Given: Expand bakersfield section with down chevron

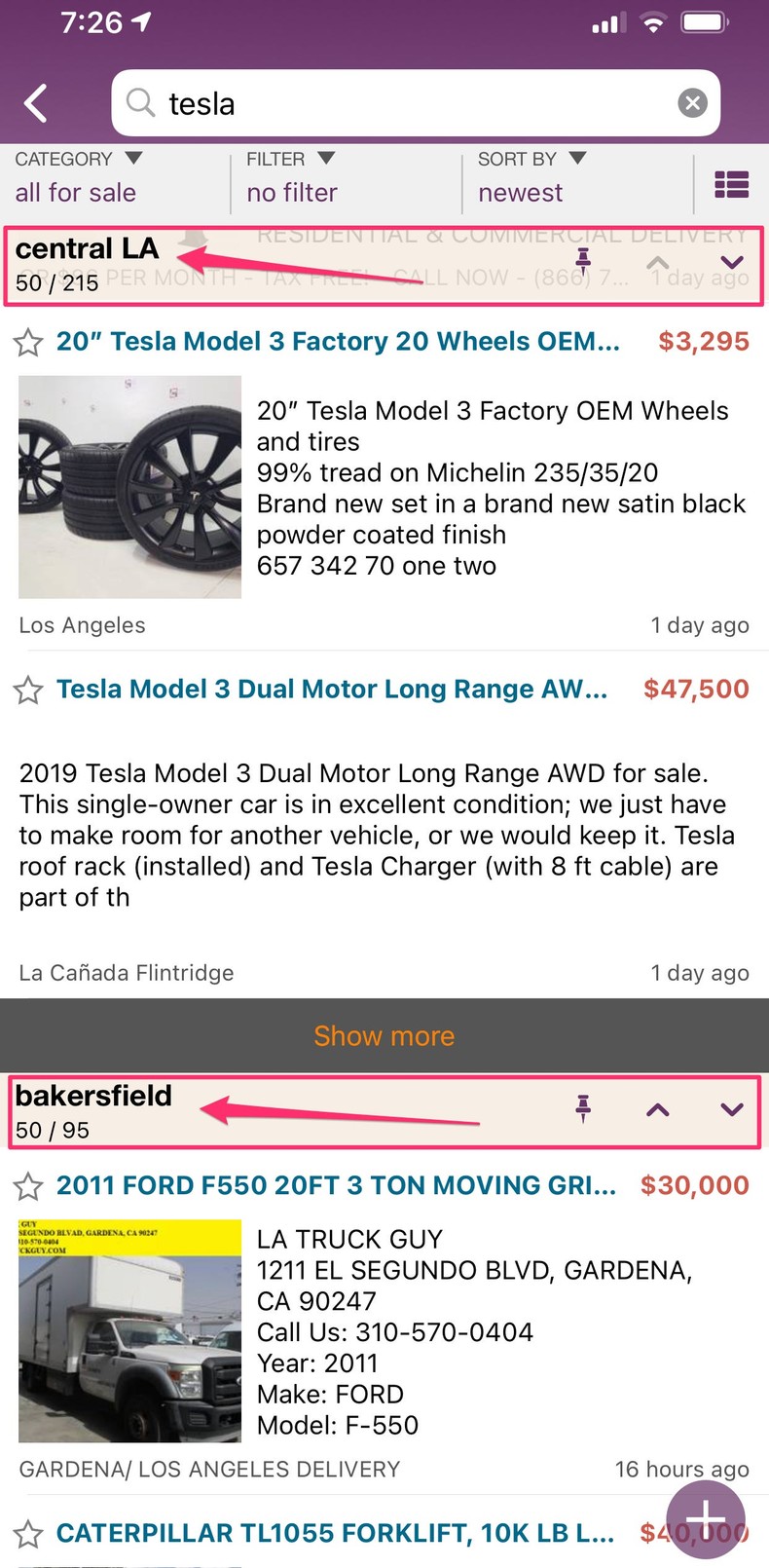Looking at the screenshot, I should click(732, 1109).
